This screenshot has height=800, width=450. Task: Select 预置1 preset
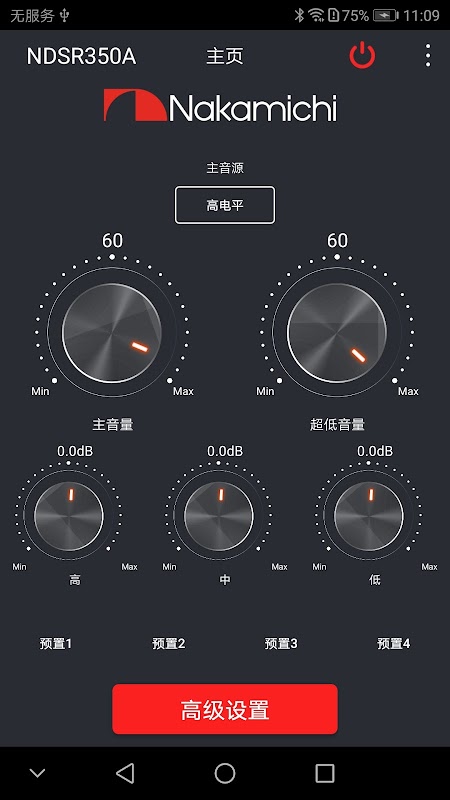56,644
